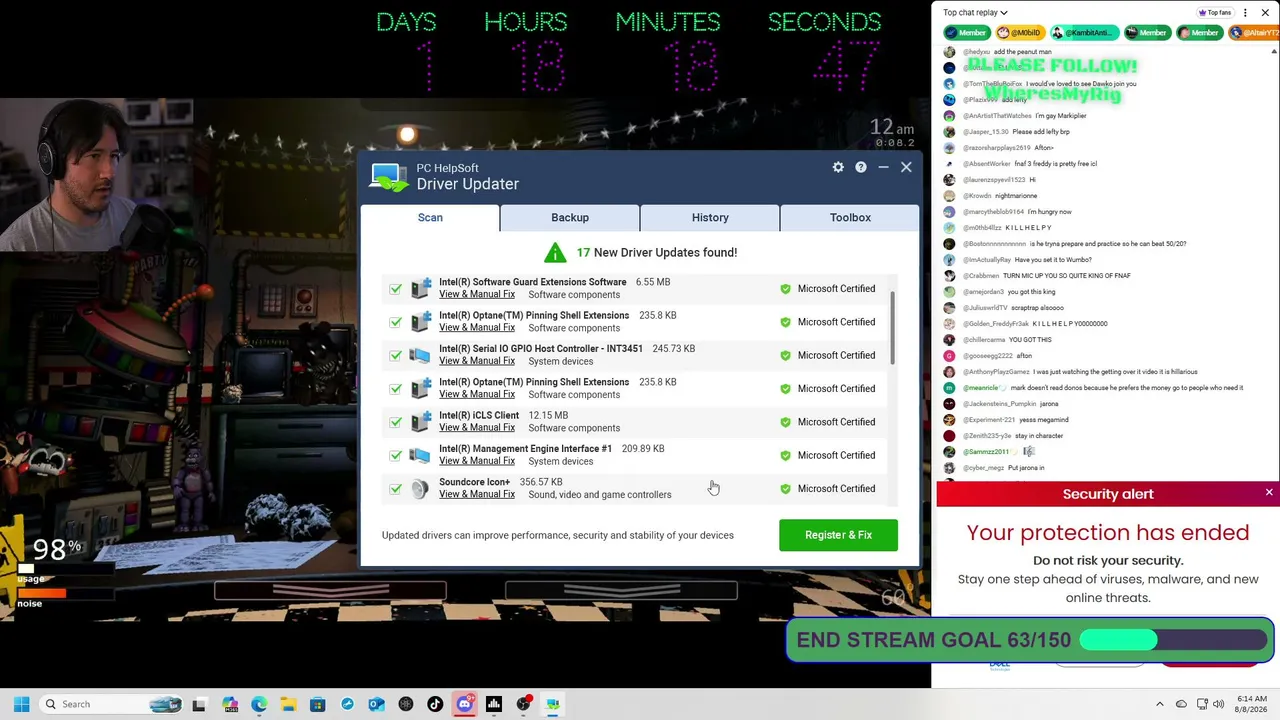The image size is (1280, 720).
Task: Click the volume icon in system tray
Action: pyautogui.click(x=1218, y=704)
